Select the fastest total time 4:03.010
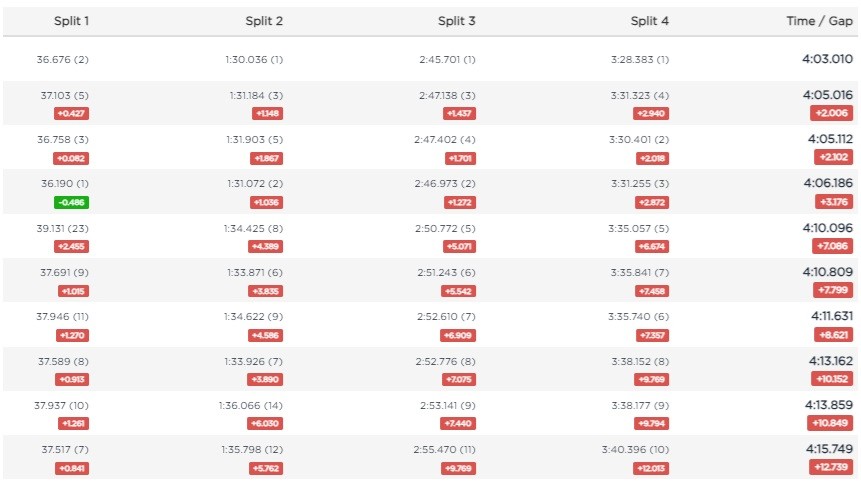 (827, 59)
